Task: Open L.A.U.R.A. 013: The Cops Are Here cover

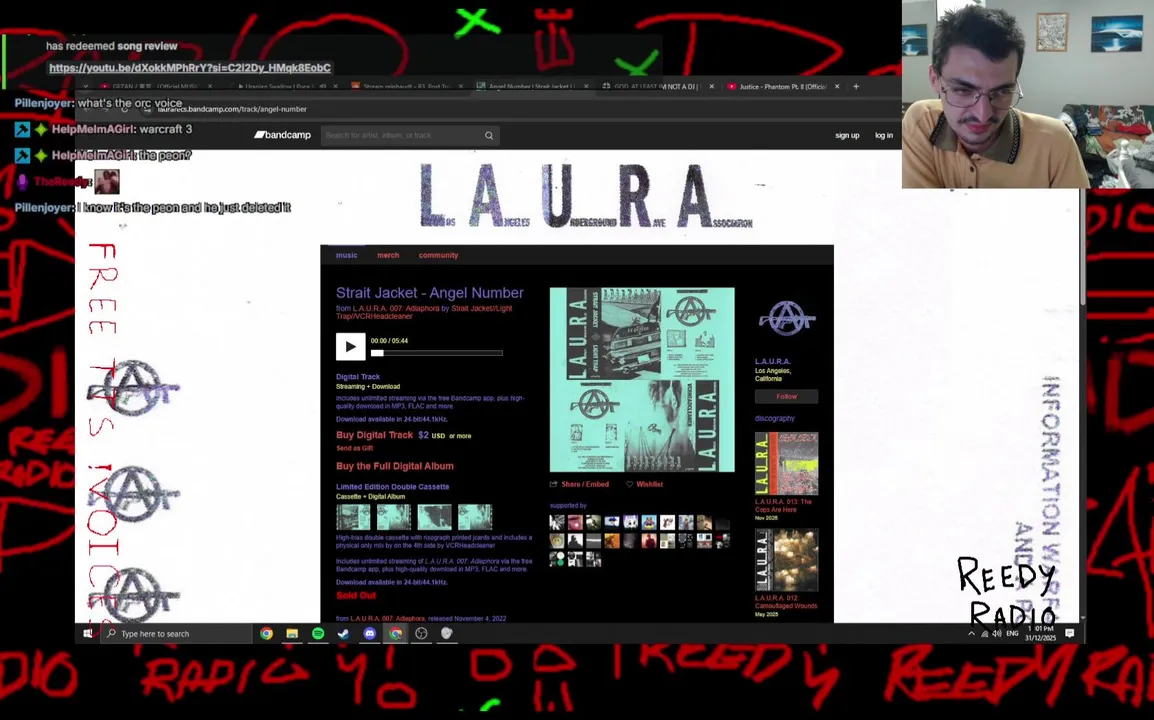Action: 786,464
